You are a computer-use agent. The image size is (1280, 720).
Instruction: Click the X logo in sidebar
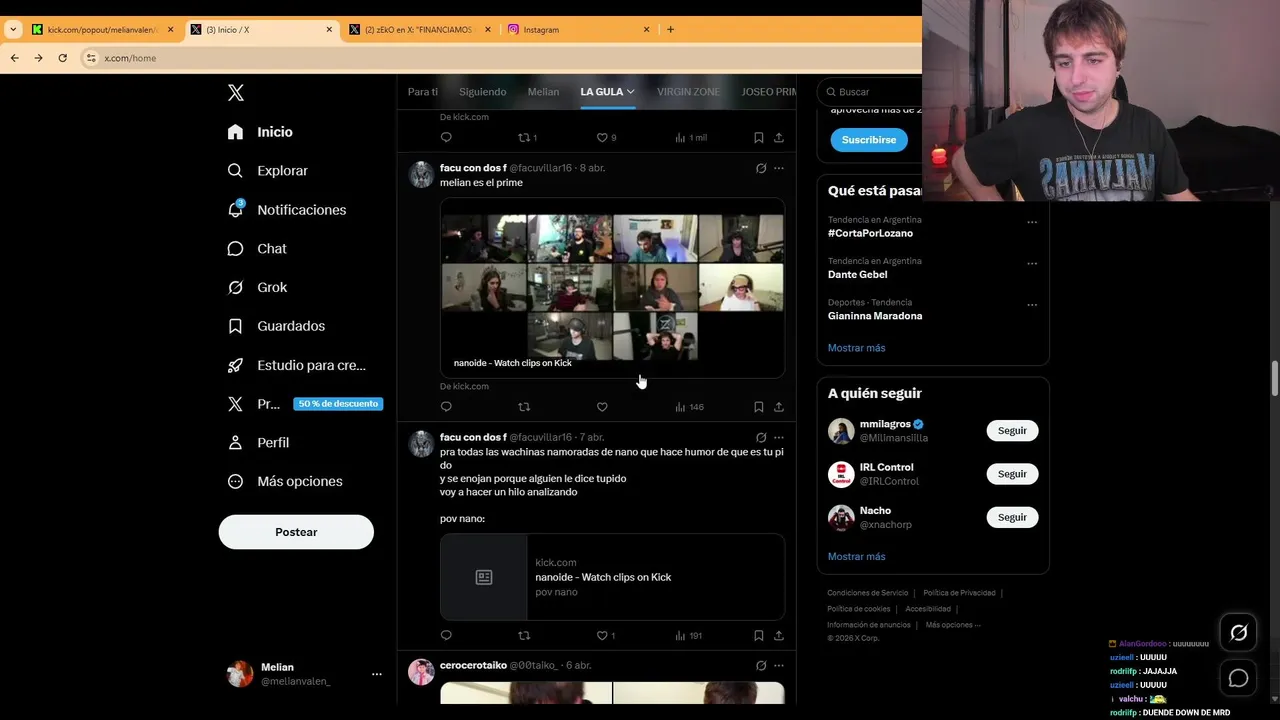tap(236, 93)
